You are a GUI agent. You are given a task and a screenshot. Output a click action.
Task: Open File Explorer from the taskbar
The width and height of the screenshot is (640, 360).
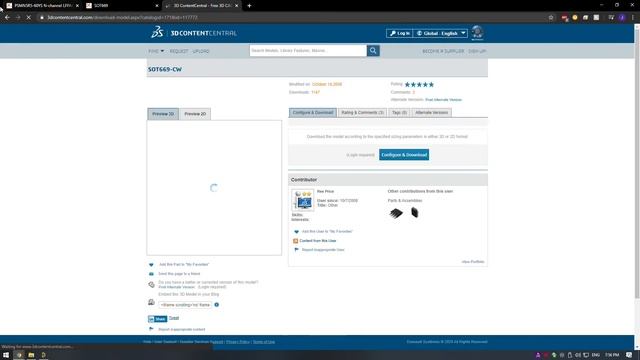[x=31, y=355]
